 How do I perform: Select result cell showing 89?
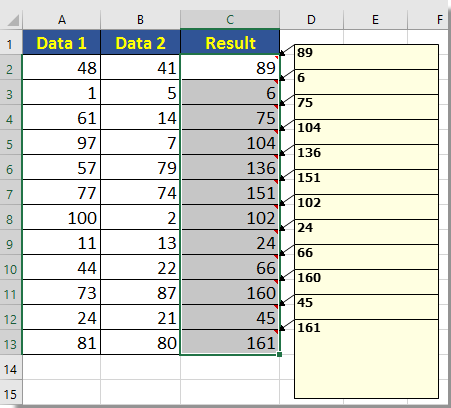[230, 67]
